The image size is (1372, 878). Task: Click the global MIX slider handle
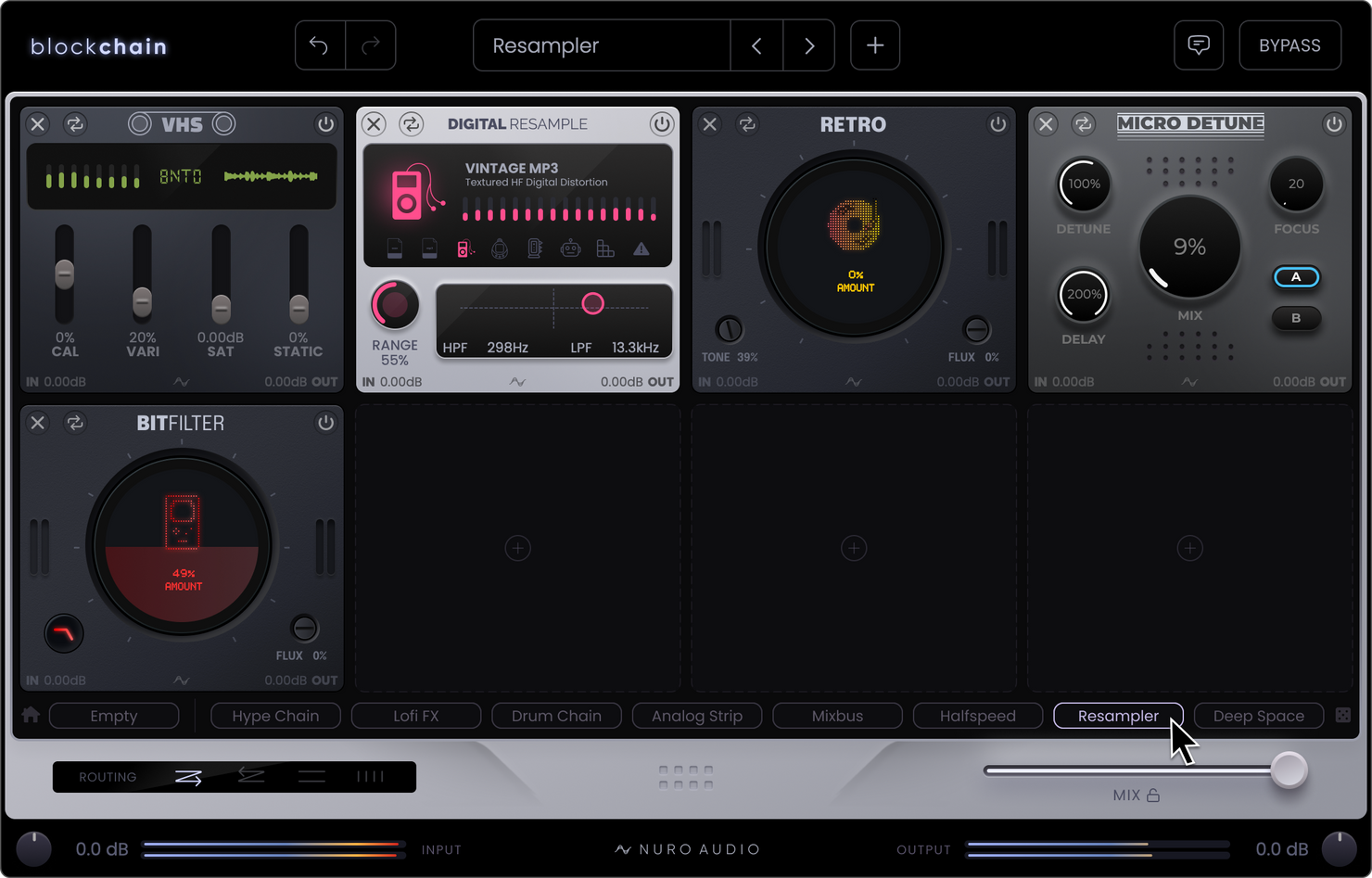[1289, 770]
